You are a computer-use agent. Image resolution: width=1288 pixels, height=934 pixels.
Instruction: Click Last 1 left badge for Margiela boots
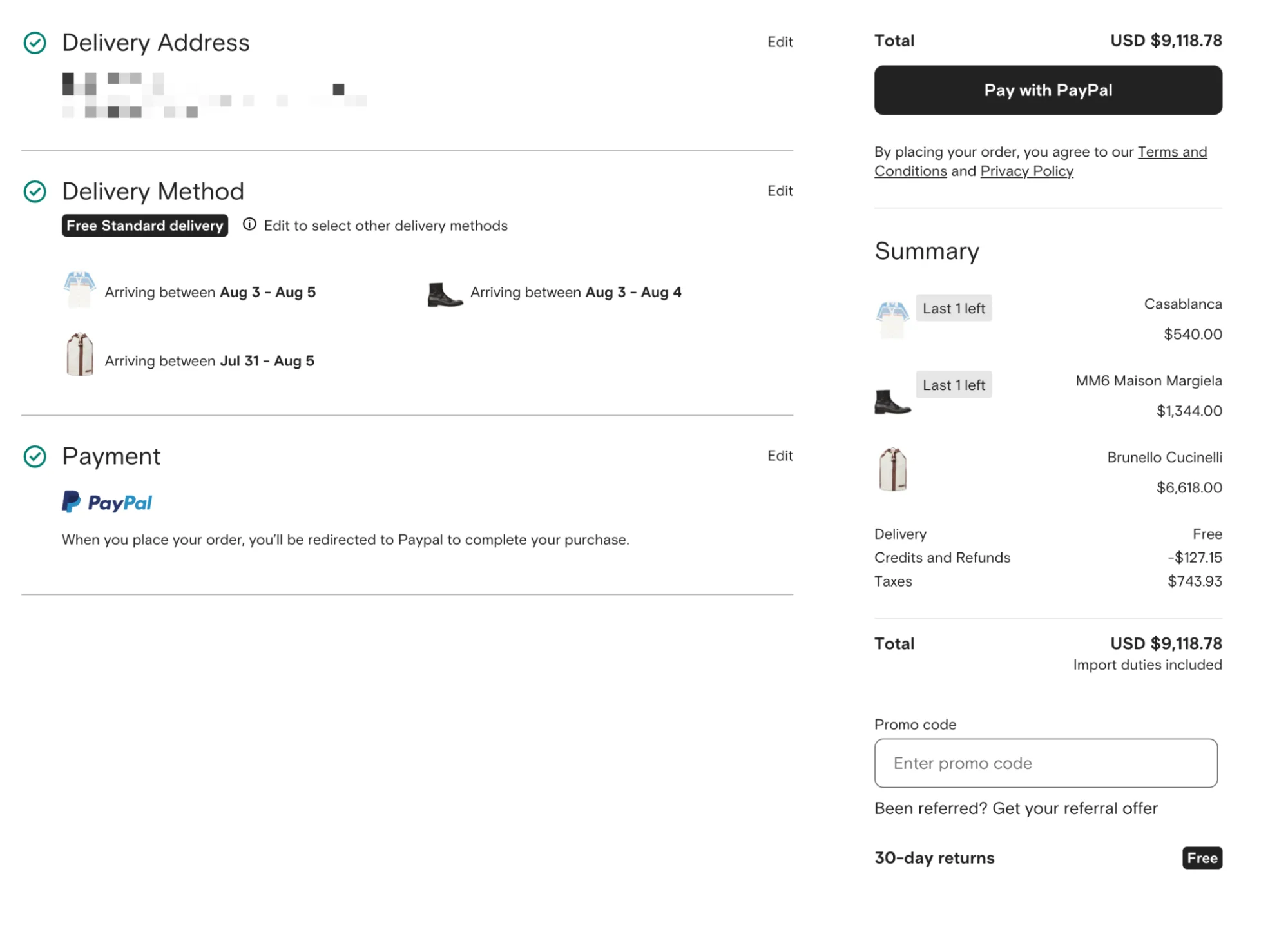[954, 384]
